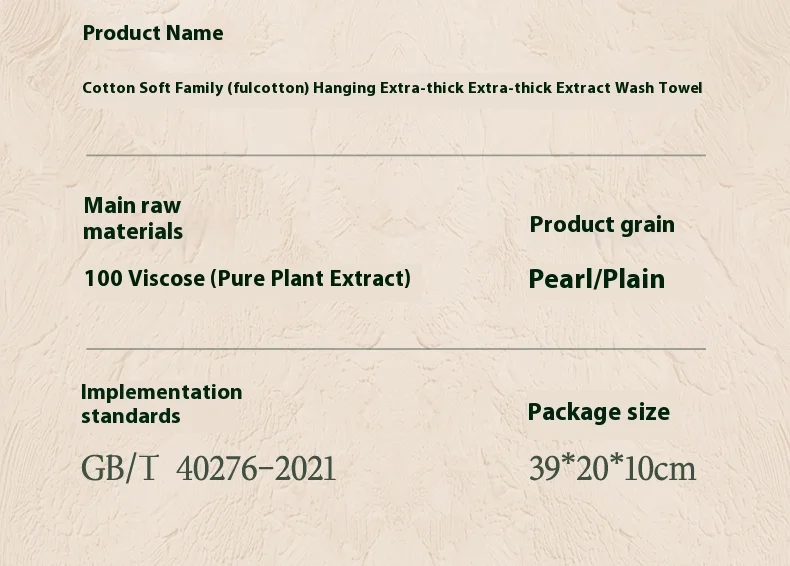Click the word 'fulcotton' in parentheses
Viewport: 790px width, 566px height.
pyautogui.click(x=268, y=88)
